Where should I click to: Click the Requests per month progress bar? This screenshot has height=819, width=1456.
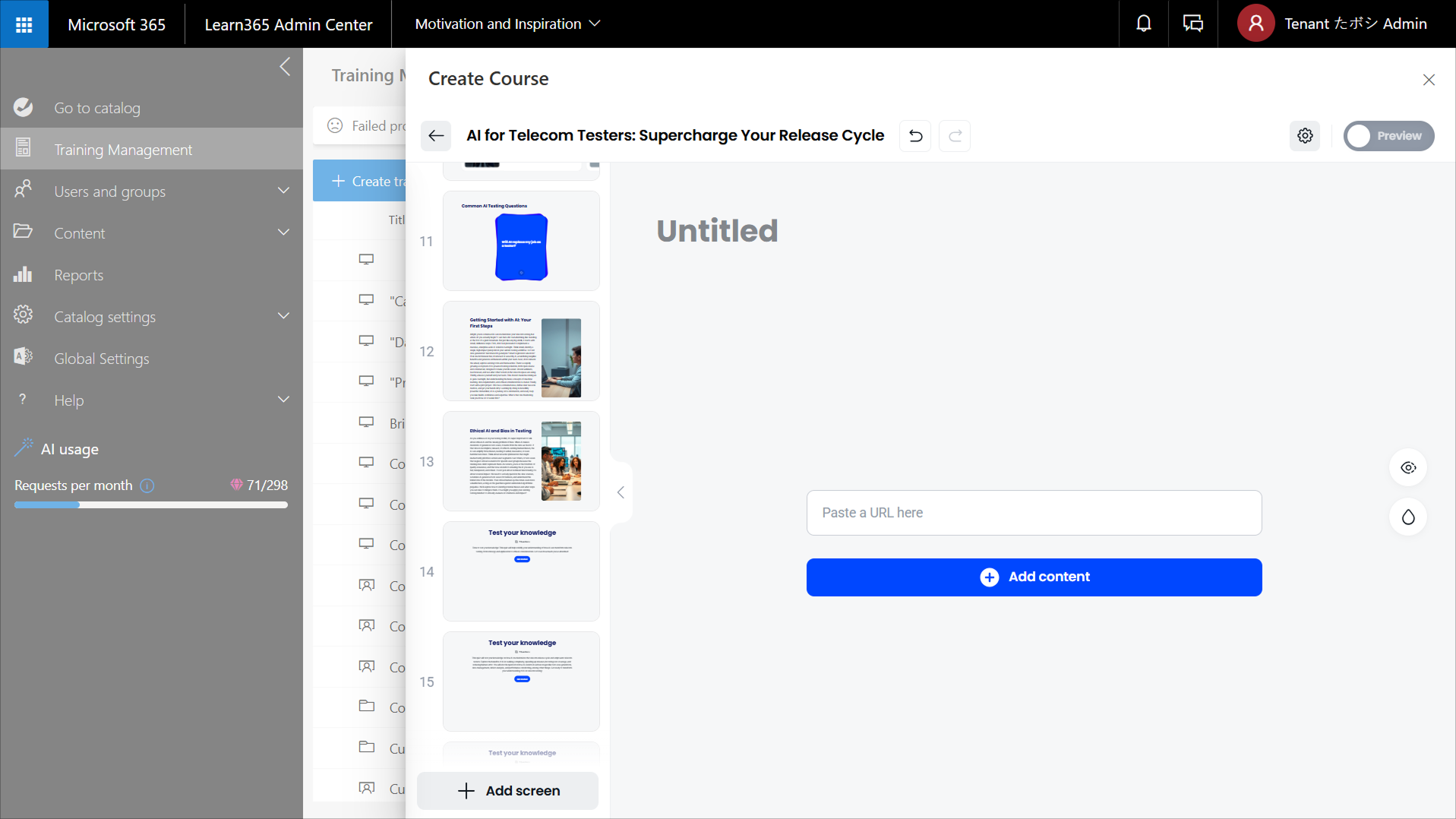click(x=150, y=505)
